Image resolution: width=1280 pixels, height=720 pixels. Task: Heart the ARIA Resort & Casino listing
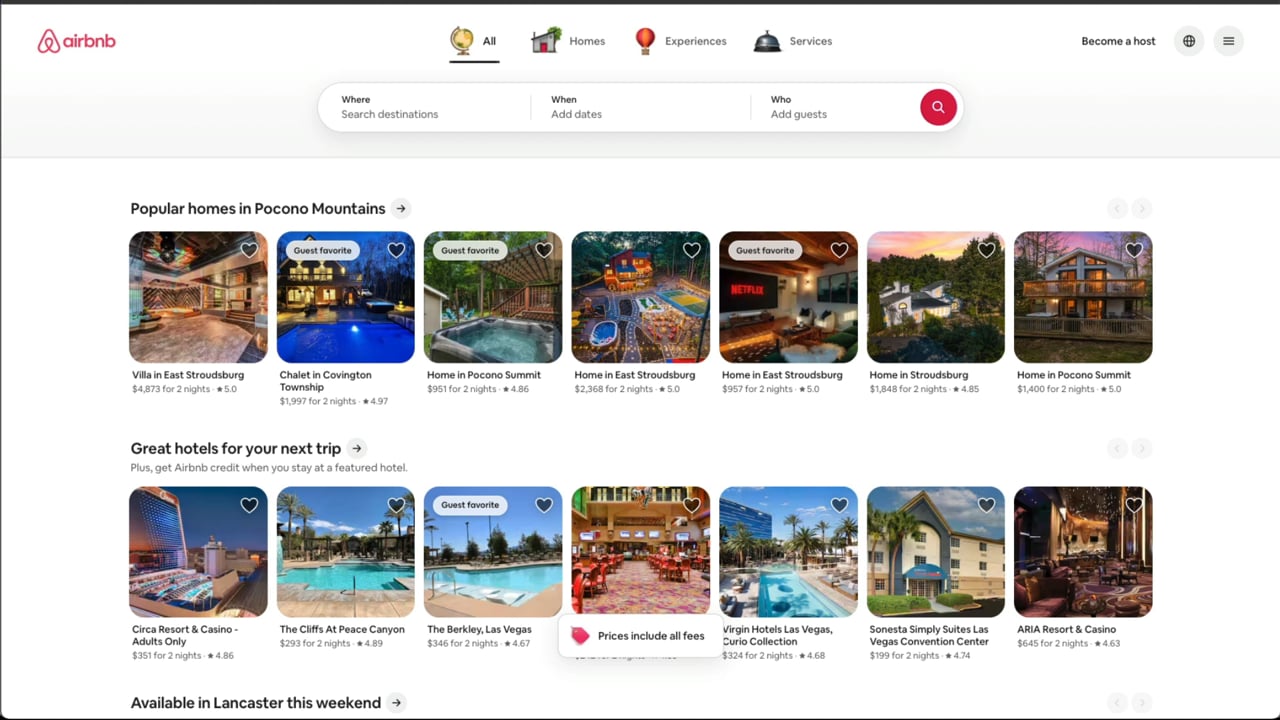[x=1134, y=505]
